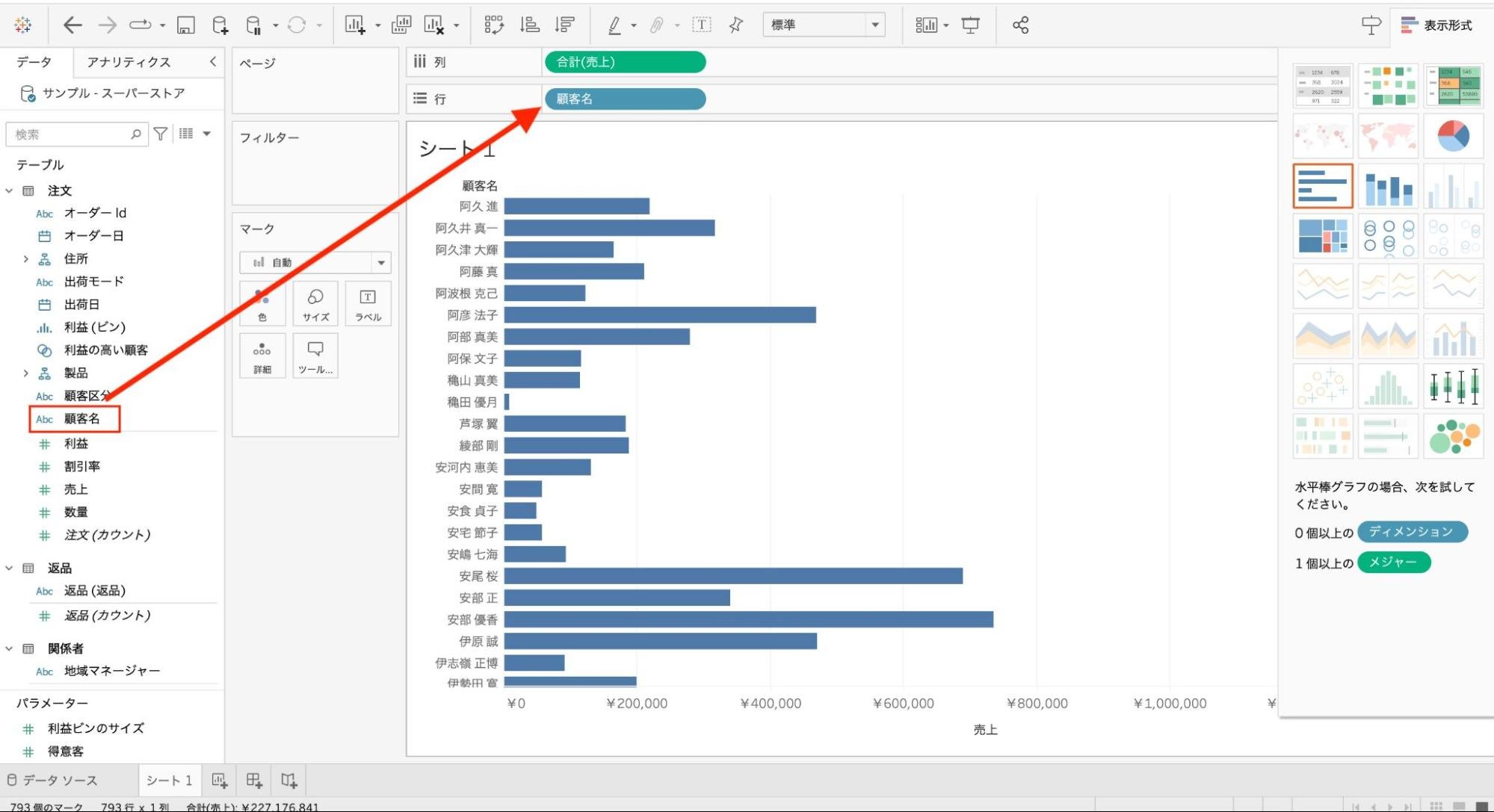This screenshot has width=1494, height=812.
Task: Toggle the 表示形式 Show Me button
Action: 1436,25
